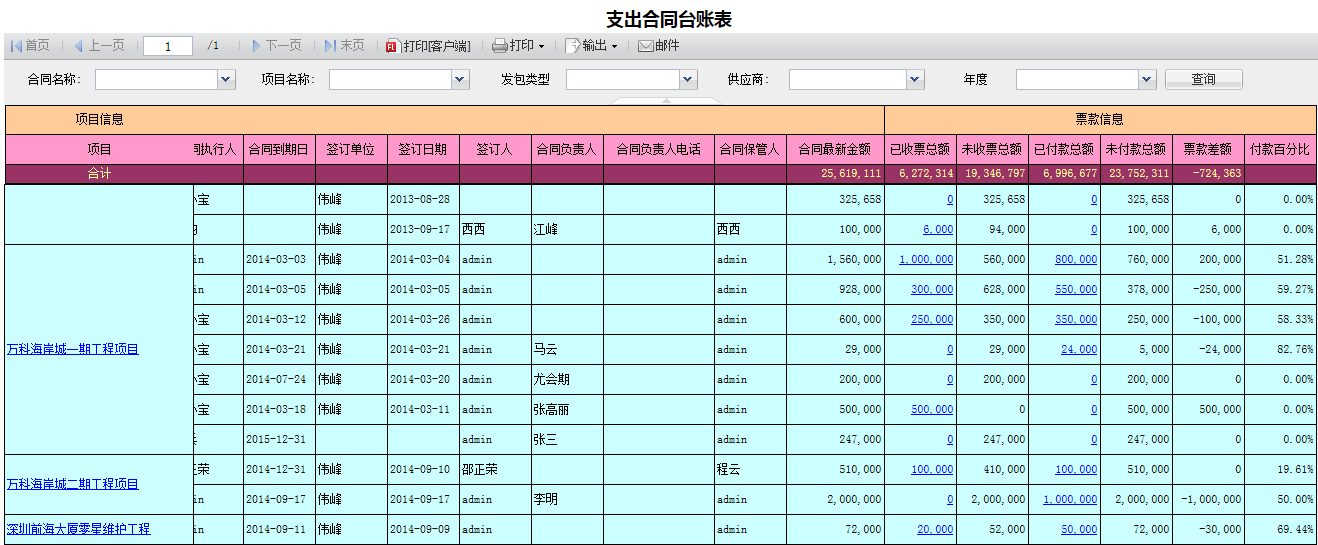Click the 合同最新金额 column header

[835, 150]
